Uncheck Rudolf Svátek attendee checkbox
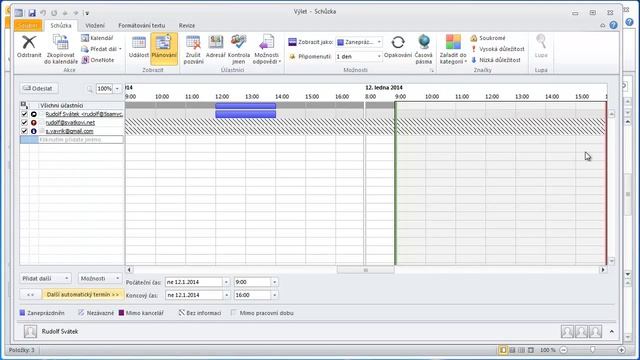640x360 pixels. point(24,114)
